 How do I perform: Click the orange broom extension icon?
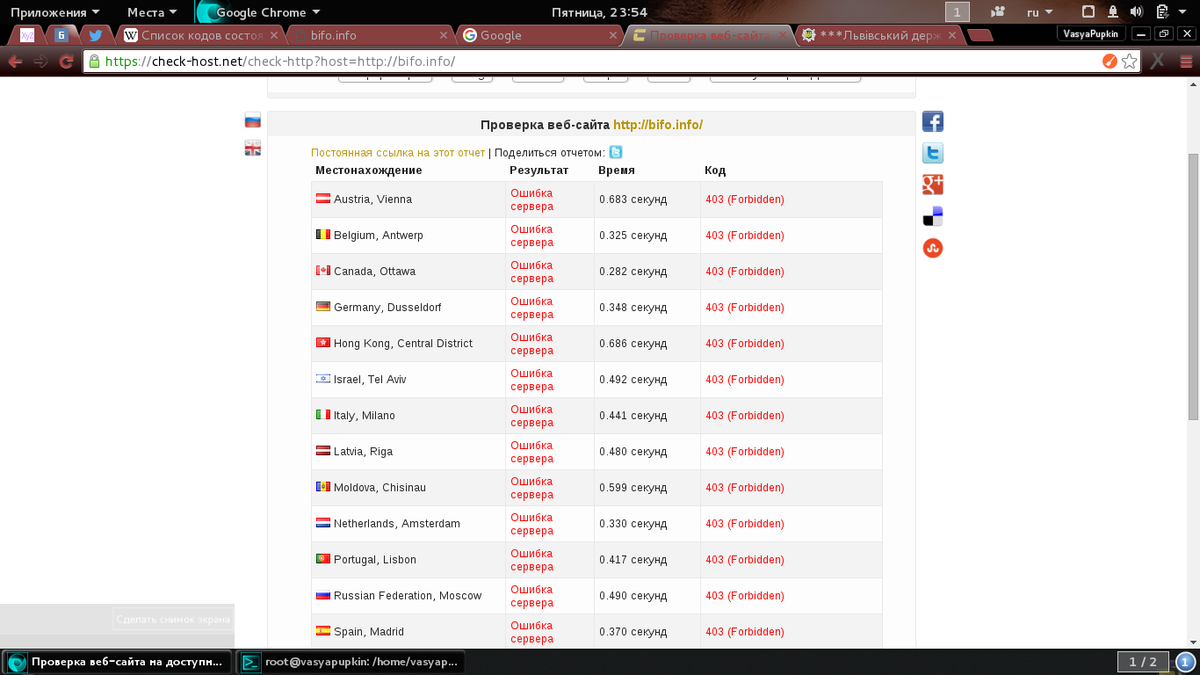pos(1109,61)
